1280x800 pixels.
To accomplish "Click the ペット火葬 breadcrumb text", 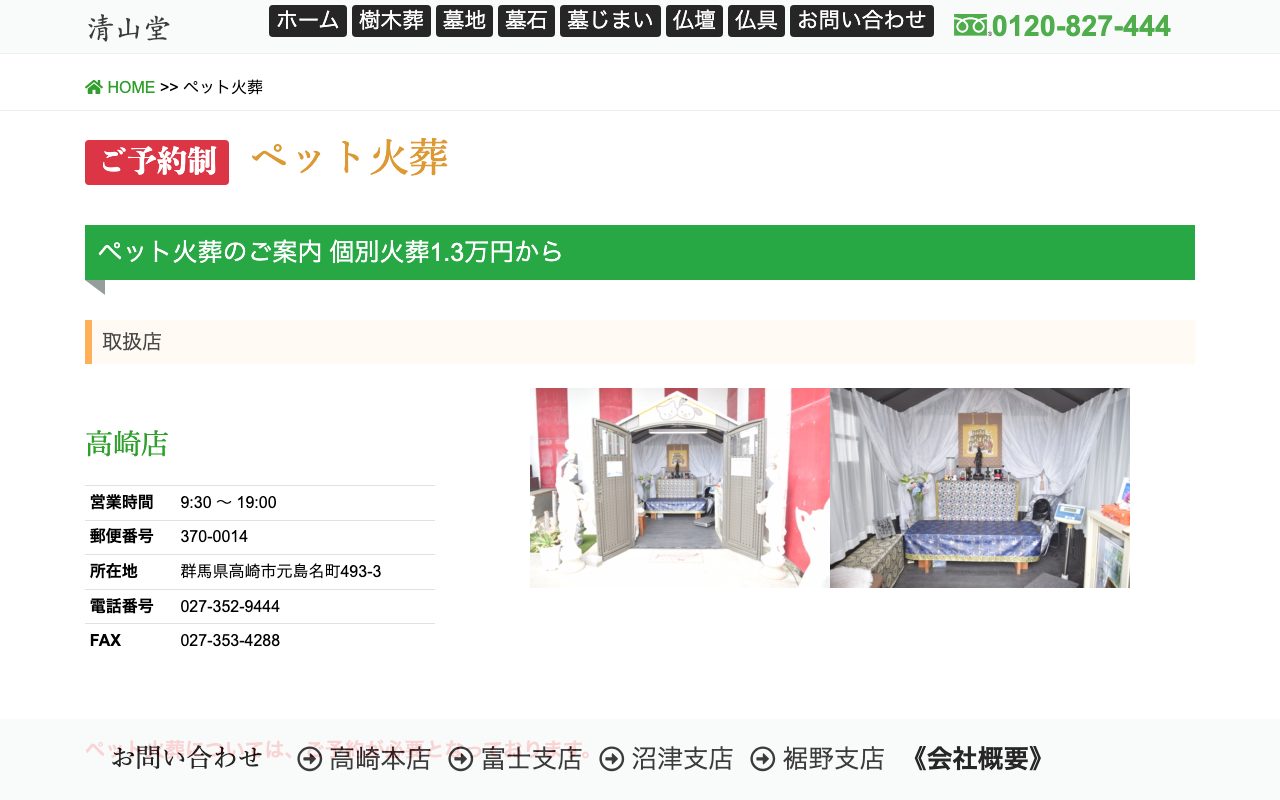I will coord(223,87).
